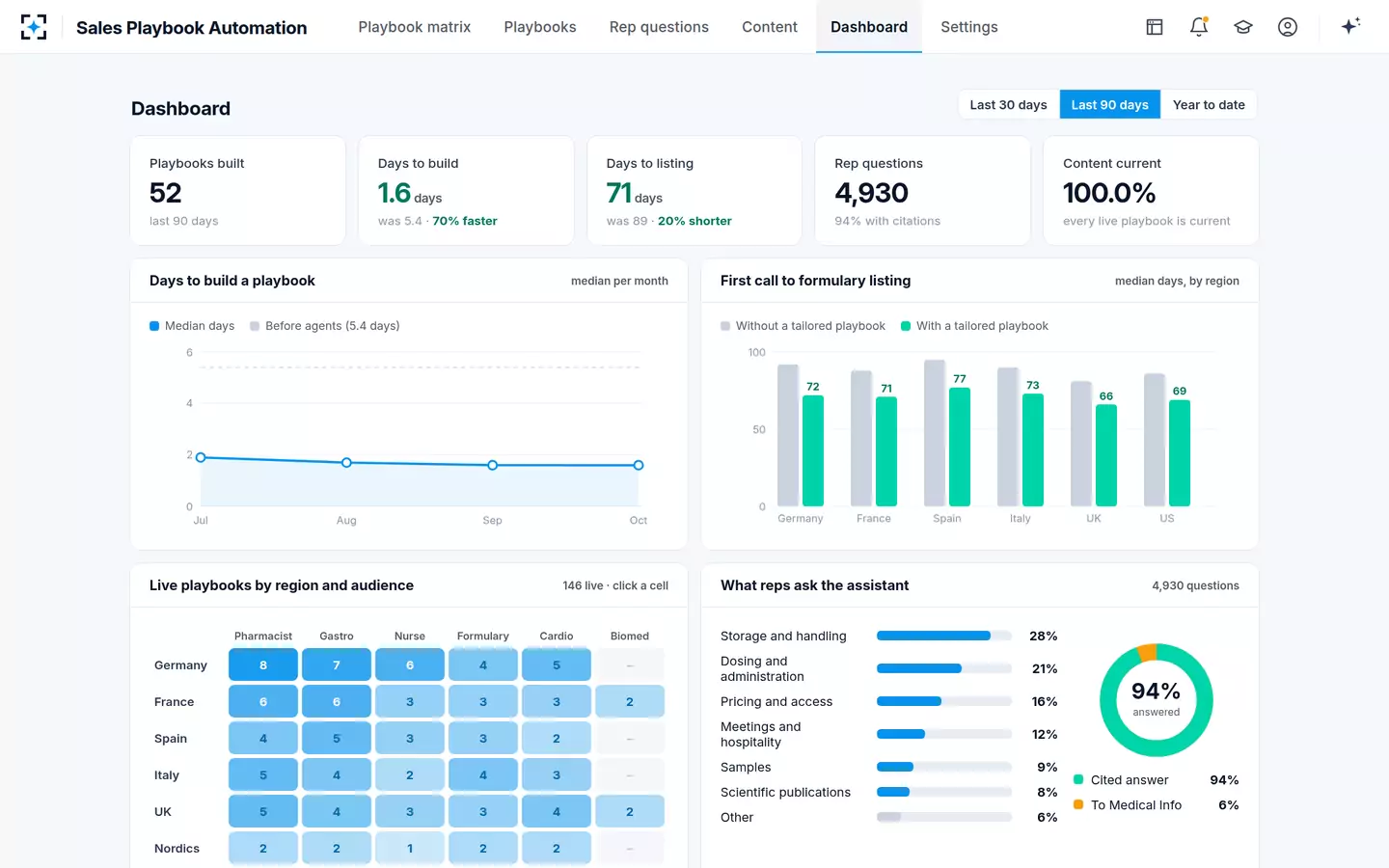Click the Nordics Nurse cell showing 1
Image resolution: width=1389 pixels, height=868 pixels.
410,849
